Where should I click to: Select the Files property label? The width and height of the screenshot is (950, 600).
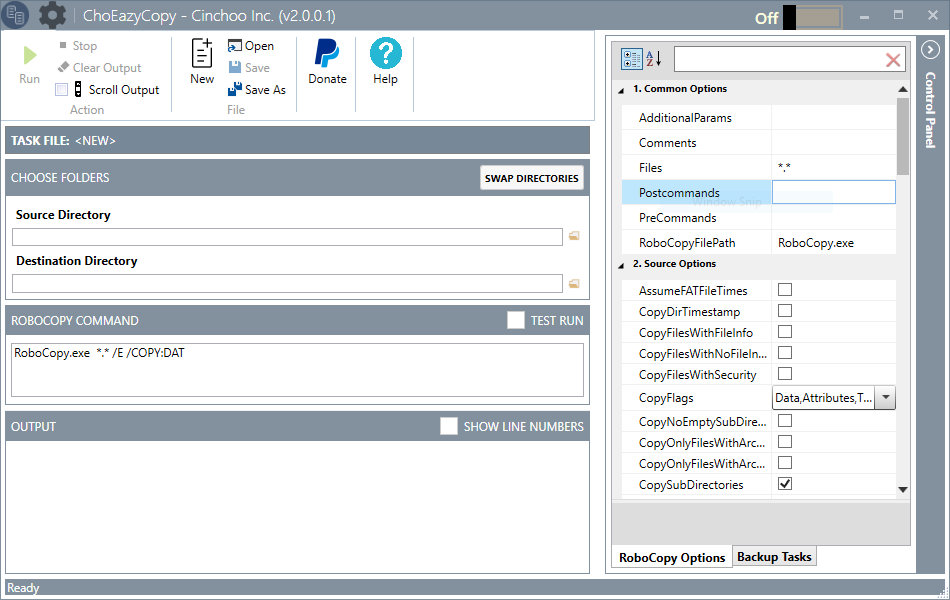point(650,167)
